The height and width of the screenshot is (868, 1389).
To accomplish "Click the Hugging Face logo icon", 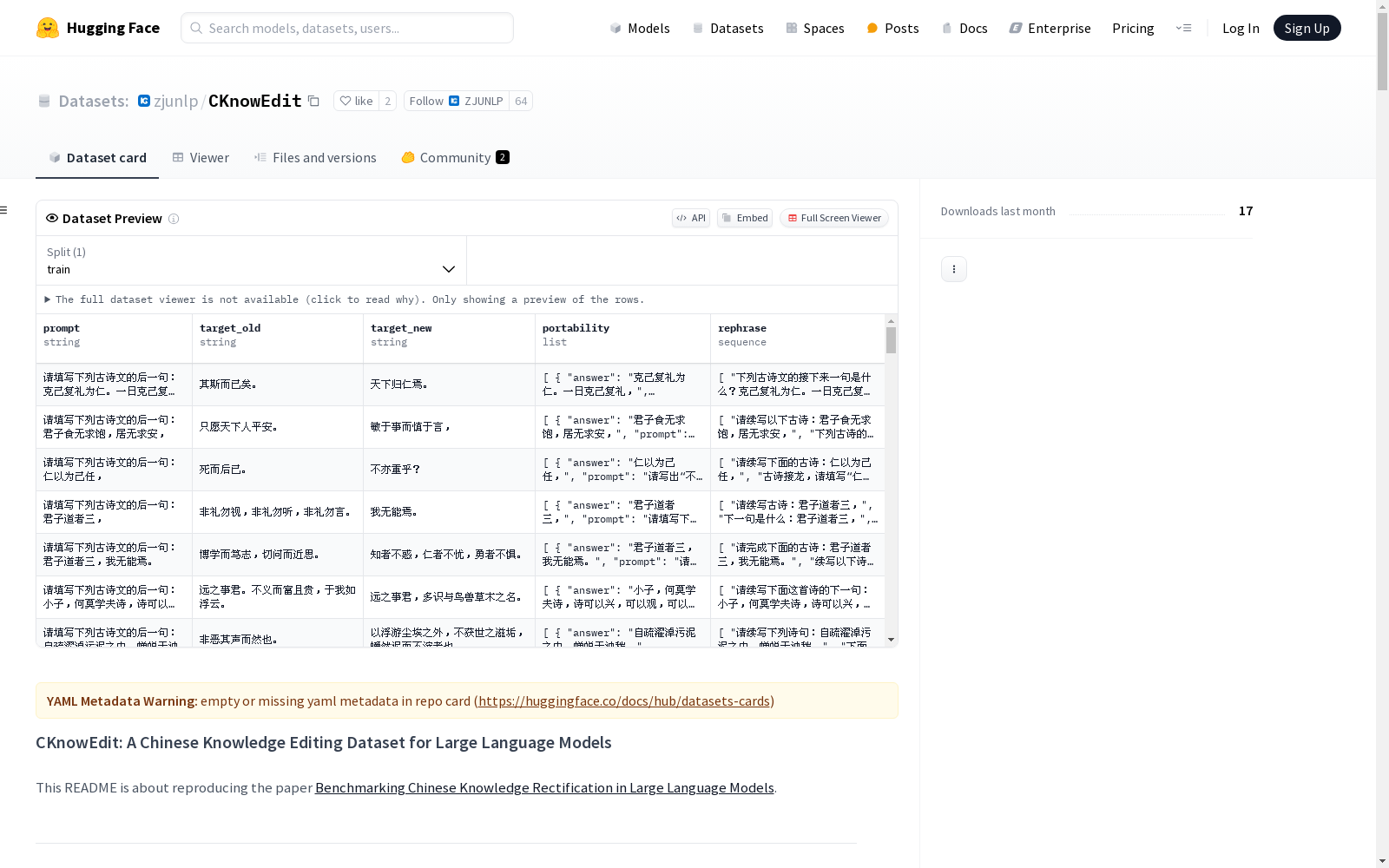I will tap(48, 28).
